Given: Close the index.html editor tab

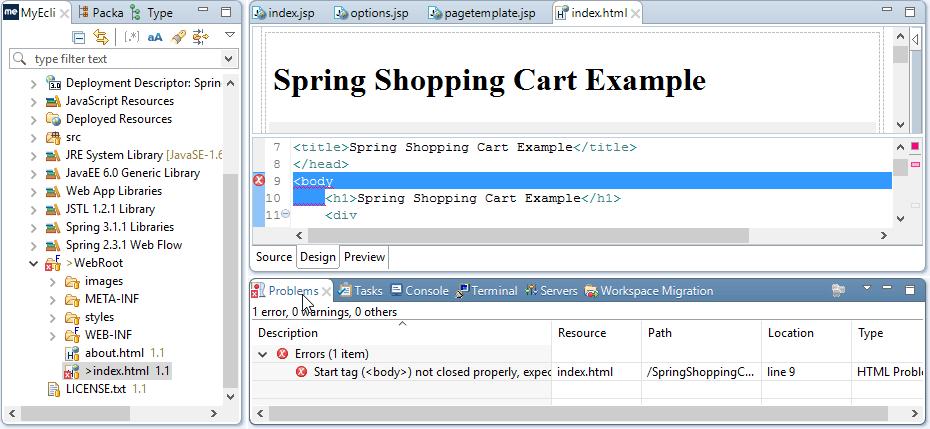Looking at the screenshot, I should click(635, 13).
